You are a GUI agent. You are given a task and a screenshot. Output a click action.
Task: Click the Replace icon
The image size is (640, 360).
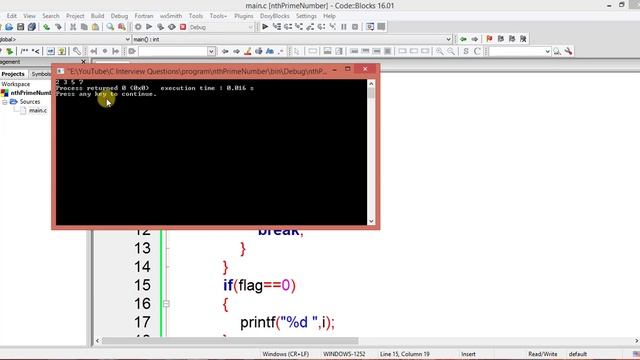click(x=122, y=27)
